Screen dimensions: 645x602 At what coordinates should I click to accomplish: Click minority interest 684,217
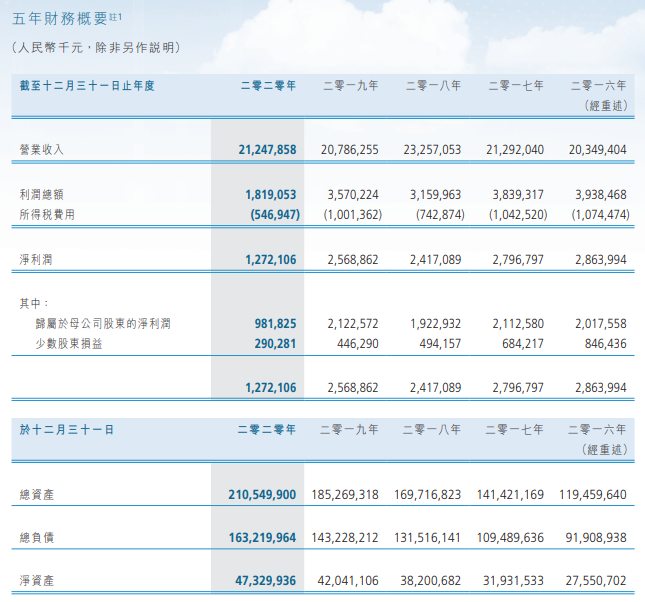523,343
